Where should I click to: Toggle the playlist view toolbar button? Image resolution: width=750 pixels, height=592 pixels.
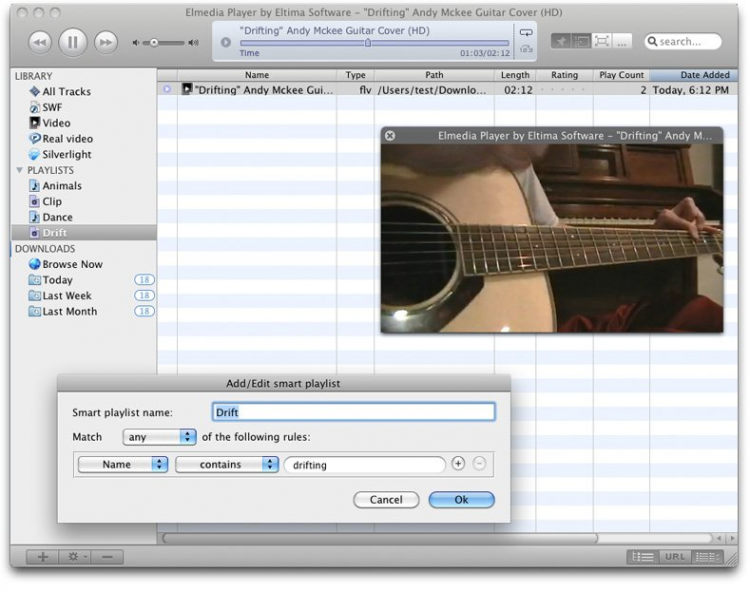click(581, 42)
